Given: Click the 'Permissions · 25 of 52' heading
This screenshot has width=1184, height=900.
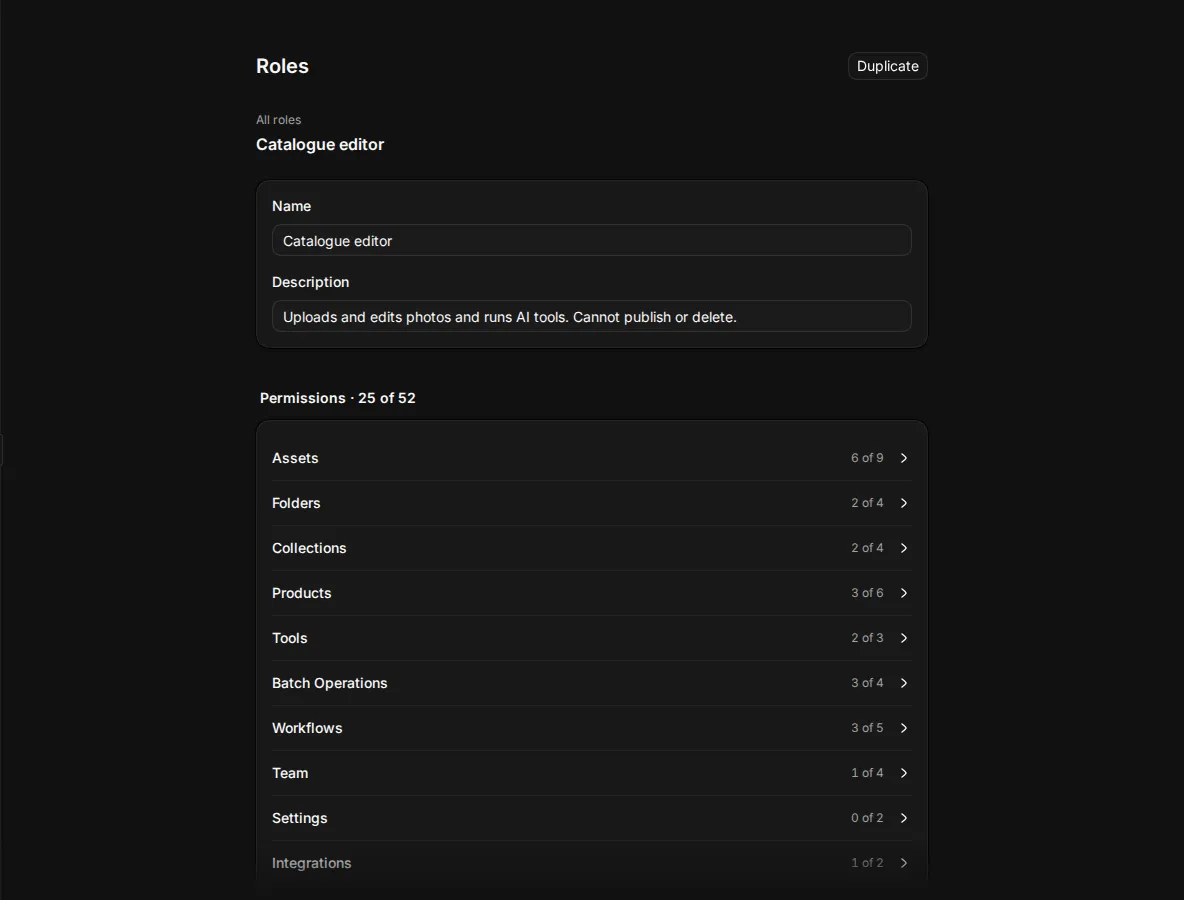Looking at the screenshot, I should click(338, 398).
